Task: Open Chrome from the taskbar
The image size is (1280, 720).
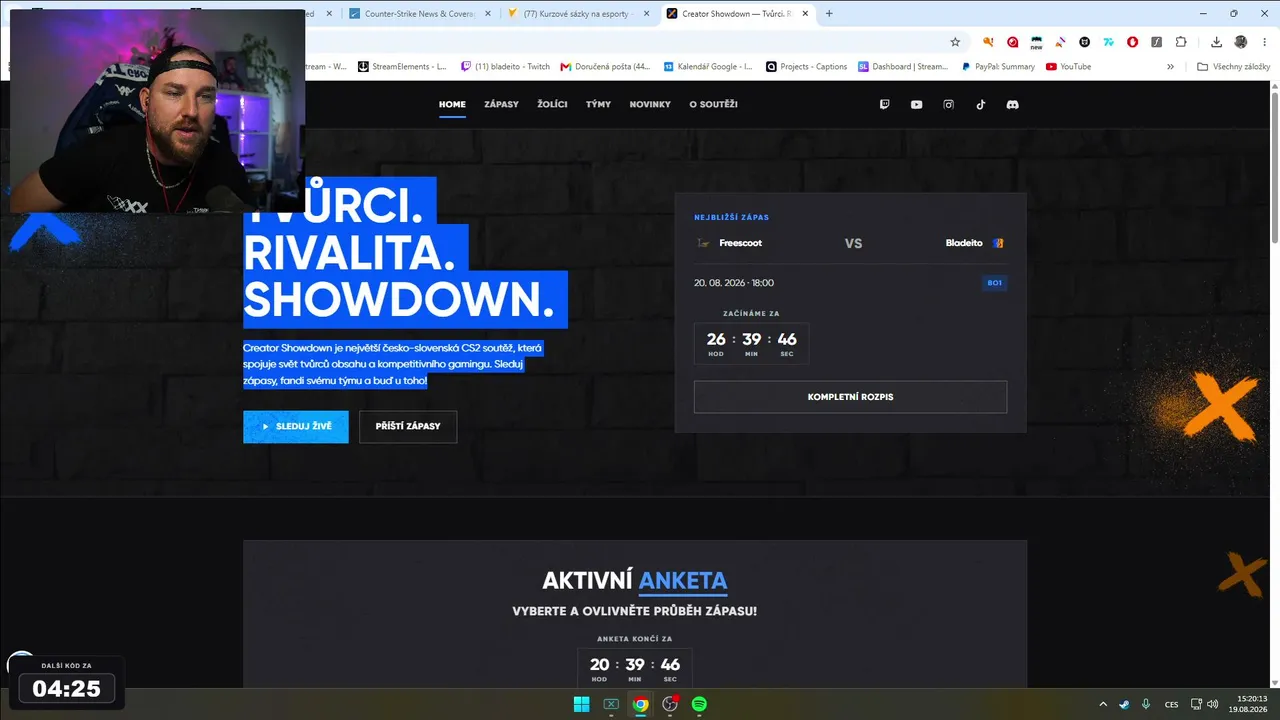Action: [640, 704]
